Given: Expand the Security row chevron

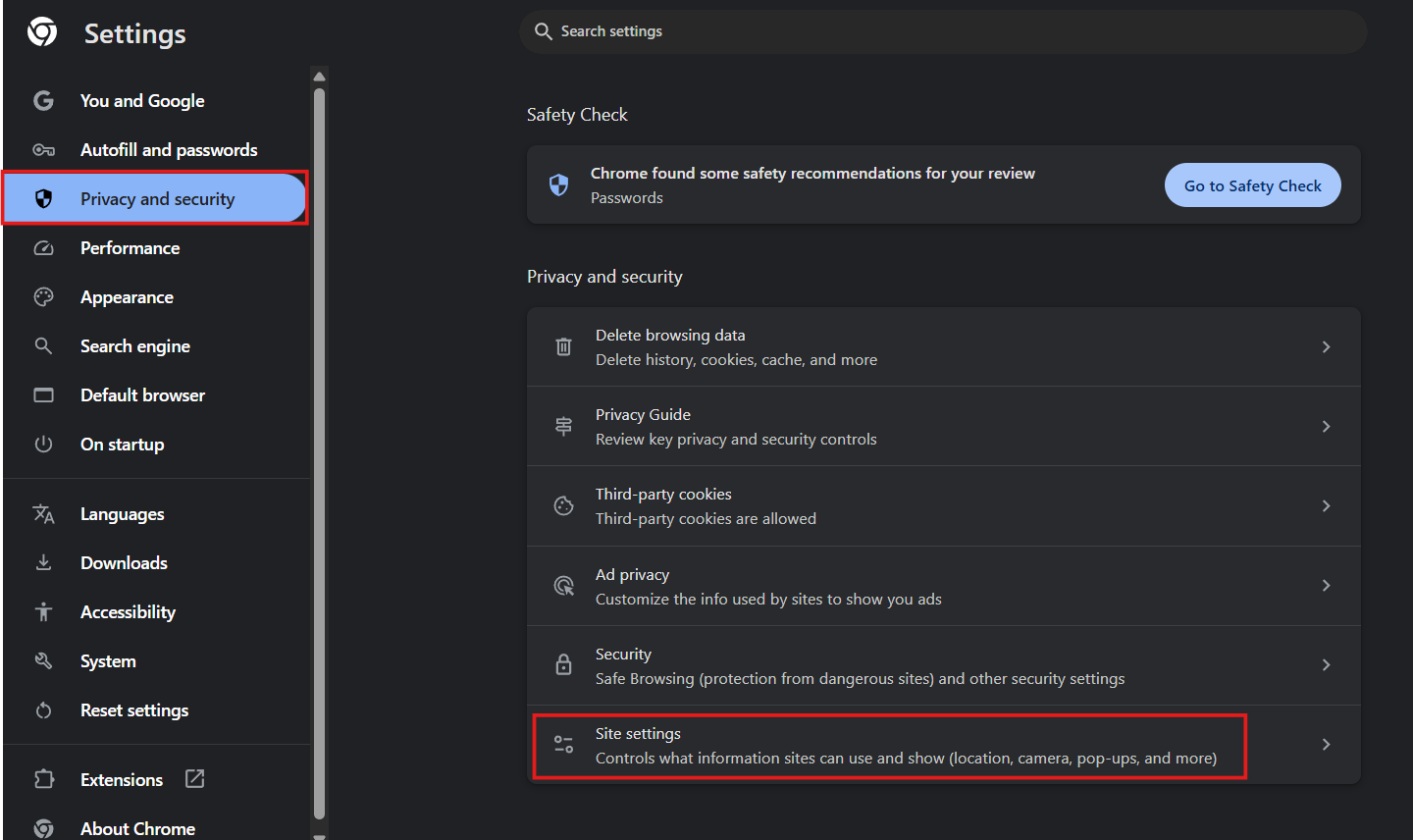Looking at the screenshot, I should (x=1326, y=664).
